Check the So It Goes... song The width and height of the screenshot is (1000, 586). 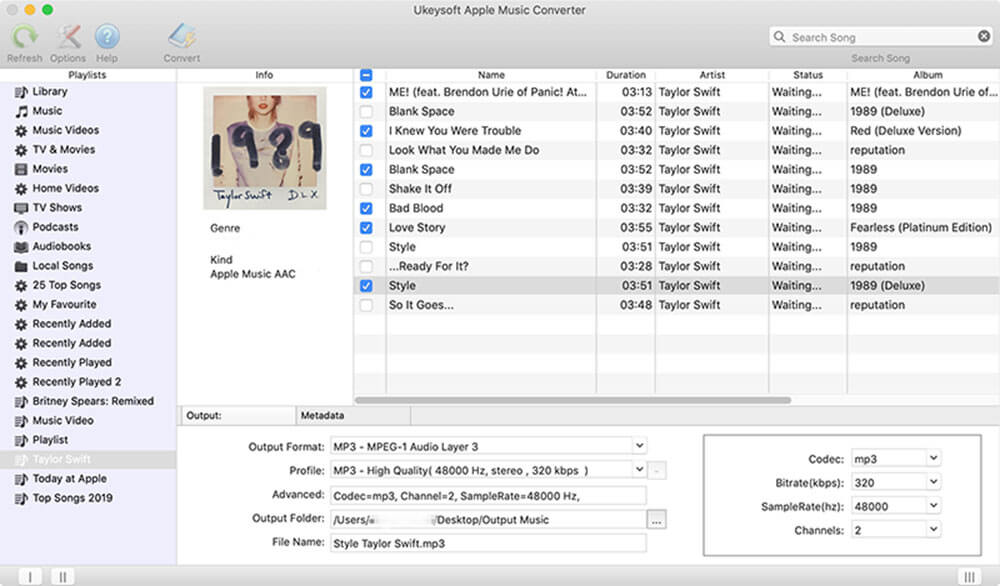(x=366, y=305)
